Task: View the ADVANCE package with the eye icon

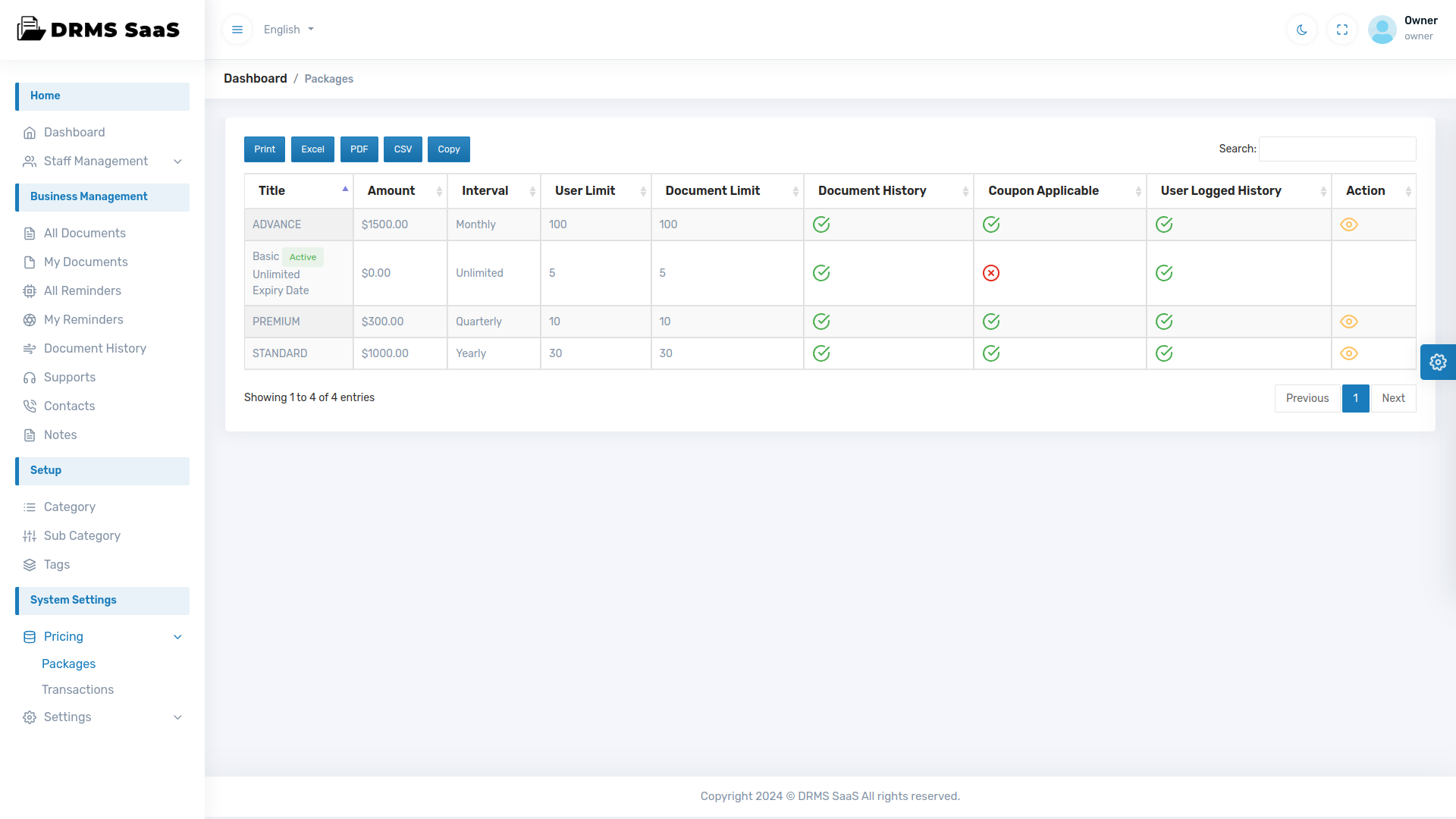Action: click(x=1349, y=224)
